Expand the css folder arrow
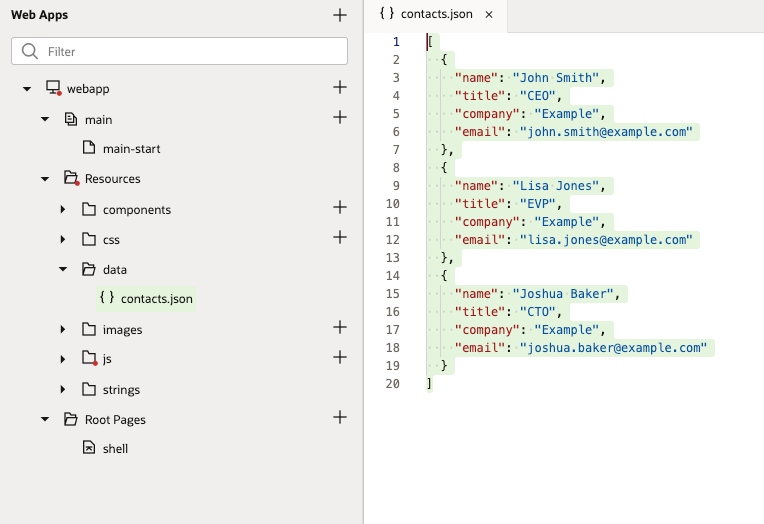The image size is (764, 524). tap(63, 239)
